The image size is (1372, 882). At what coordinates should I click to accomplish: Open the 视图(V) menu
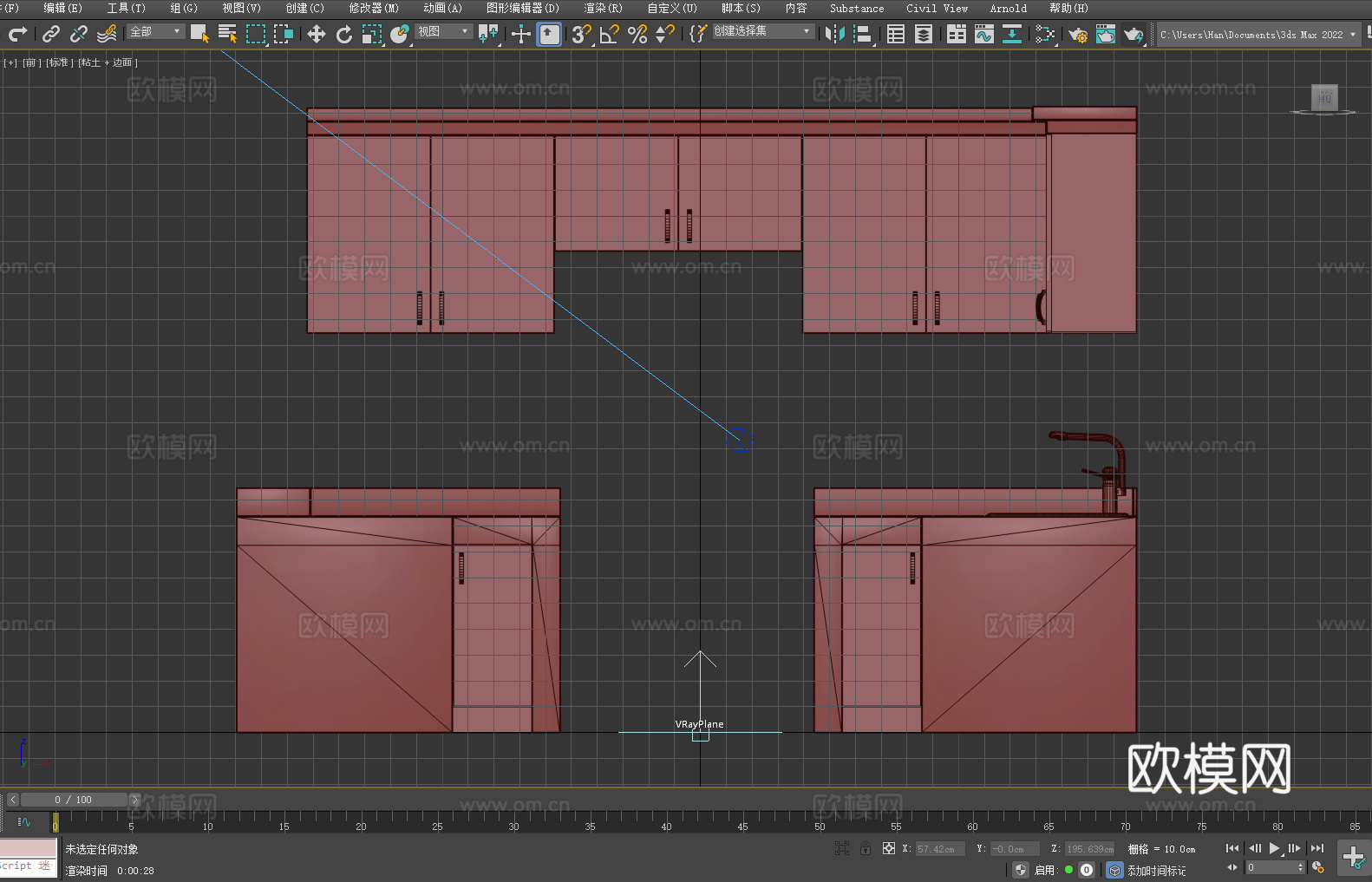(242, 8)
